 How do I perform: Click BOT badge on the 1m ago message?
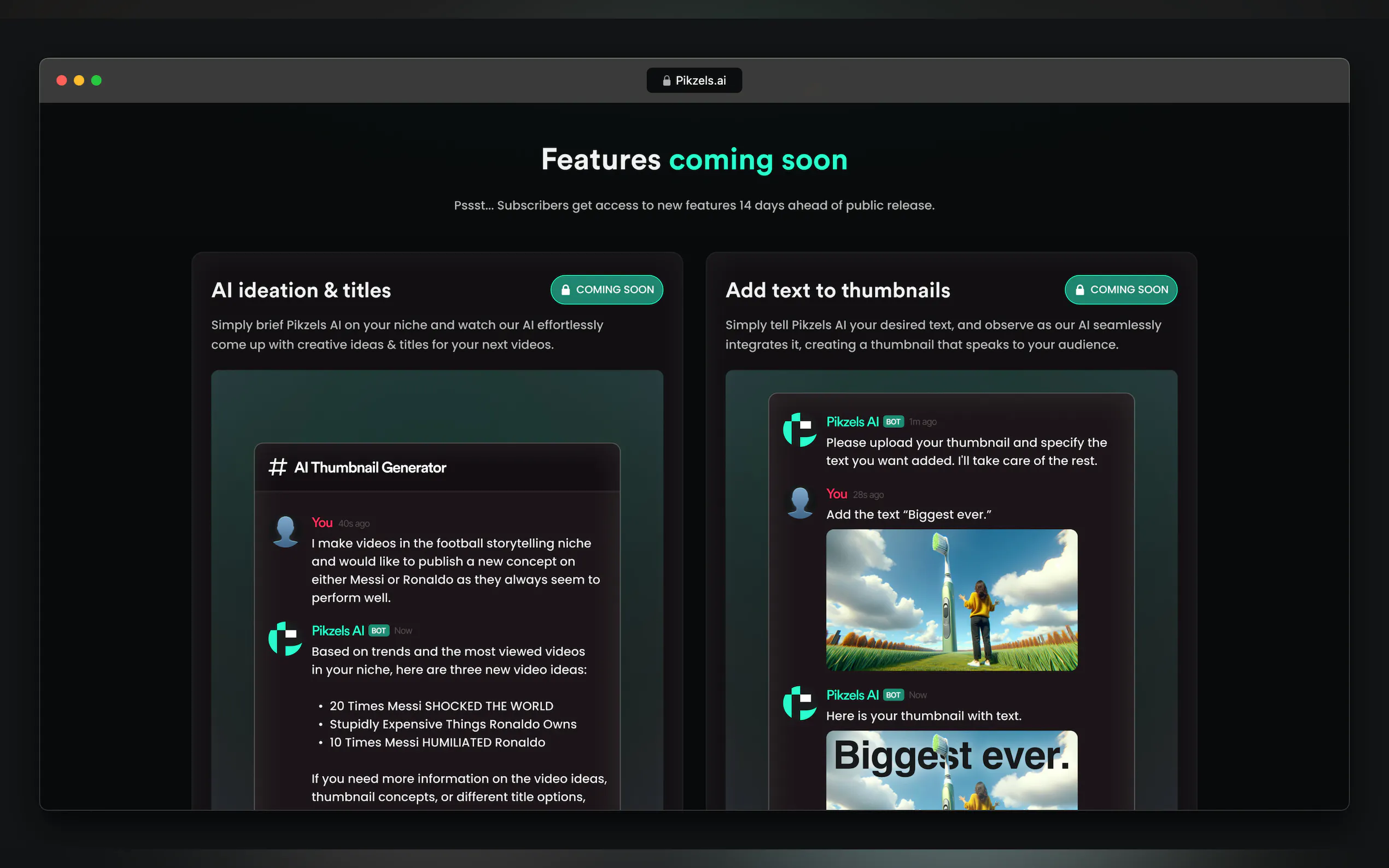point(893,422)
